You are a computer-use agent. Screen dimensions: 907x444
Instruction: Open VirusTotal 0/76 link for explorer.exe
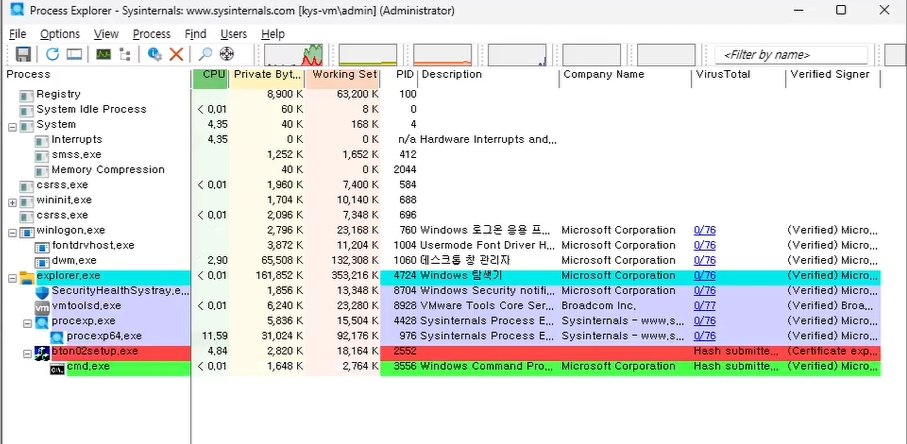click(705, 275)
